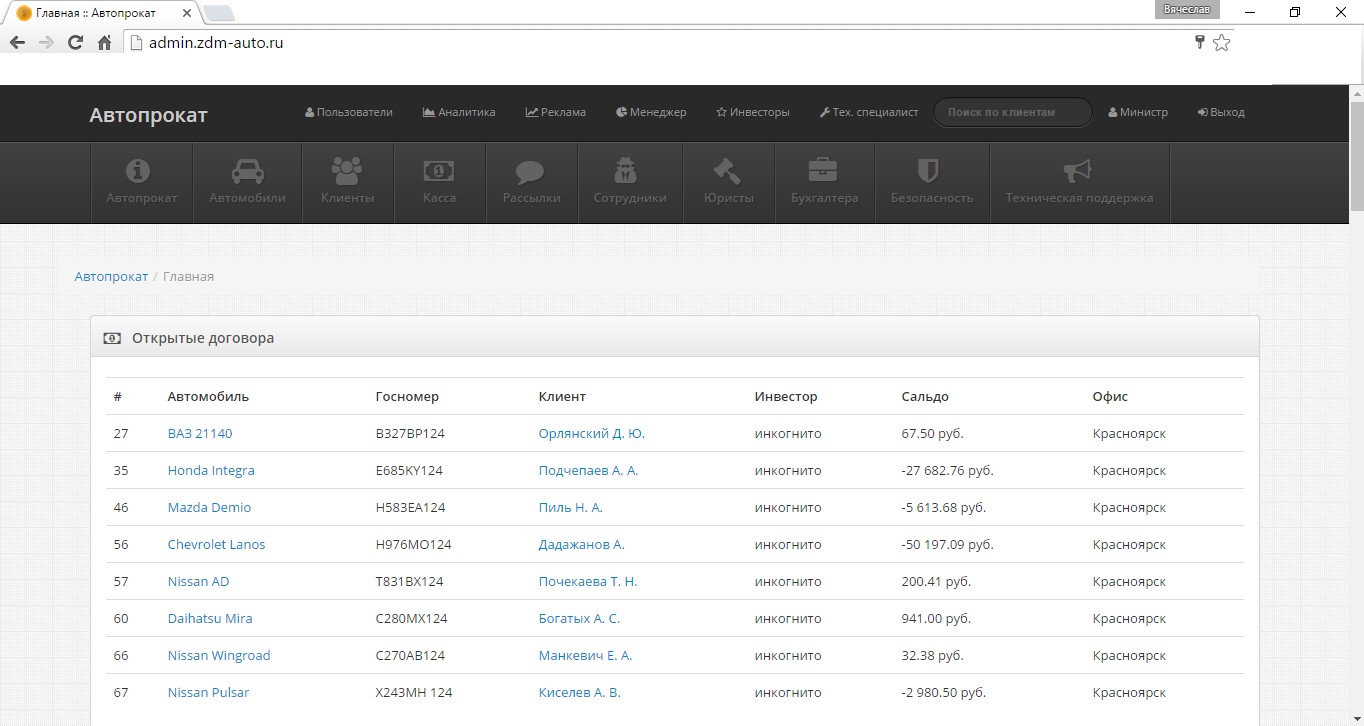Open Техническая поддержка megaphone section

pos(1079,182)
